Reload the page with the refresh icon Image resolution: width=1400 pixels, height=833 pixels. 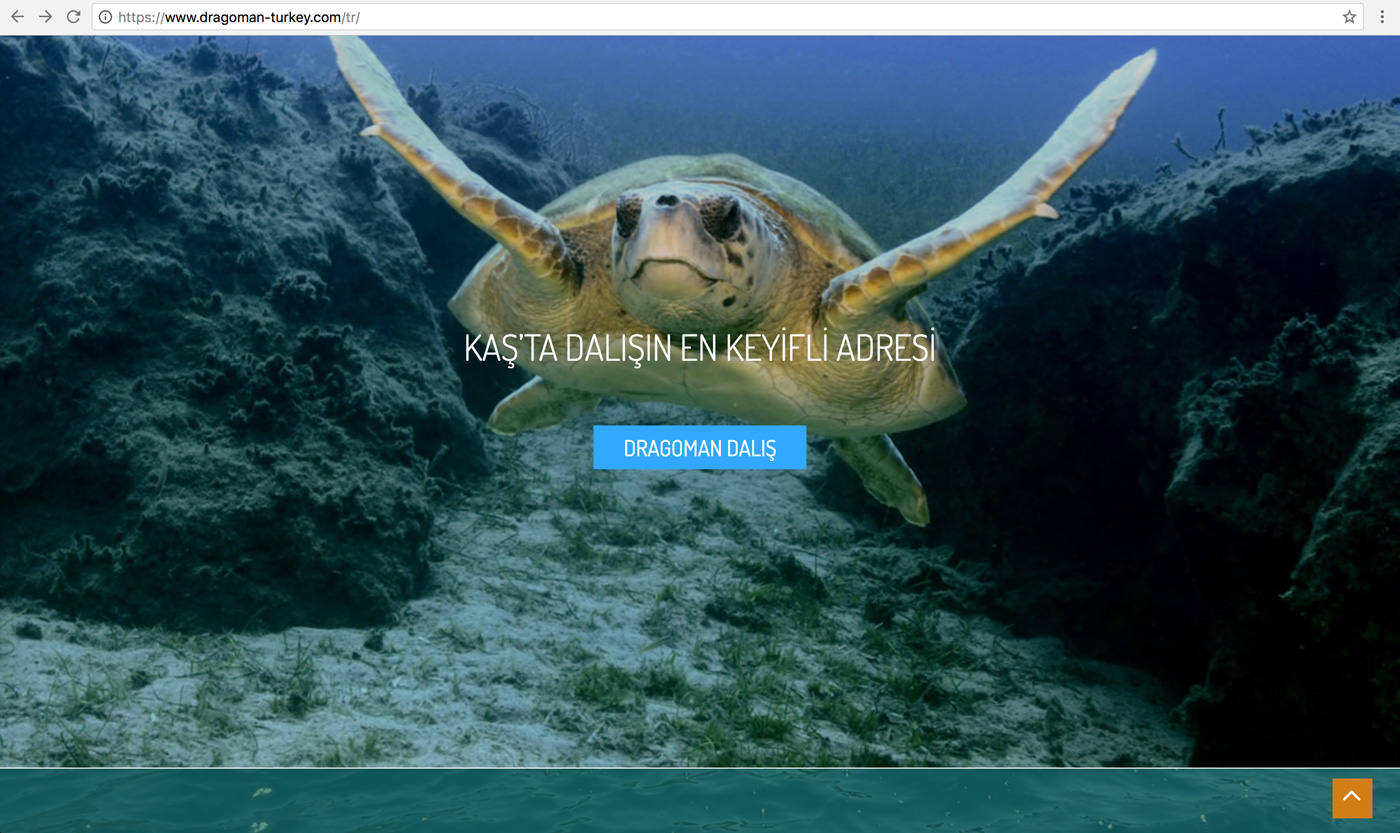coord(73,17)
